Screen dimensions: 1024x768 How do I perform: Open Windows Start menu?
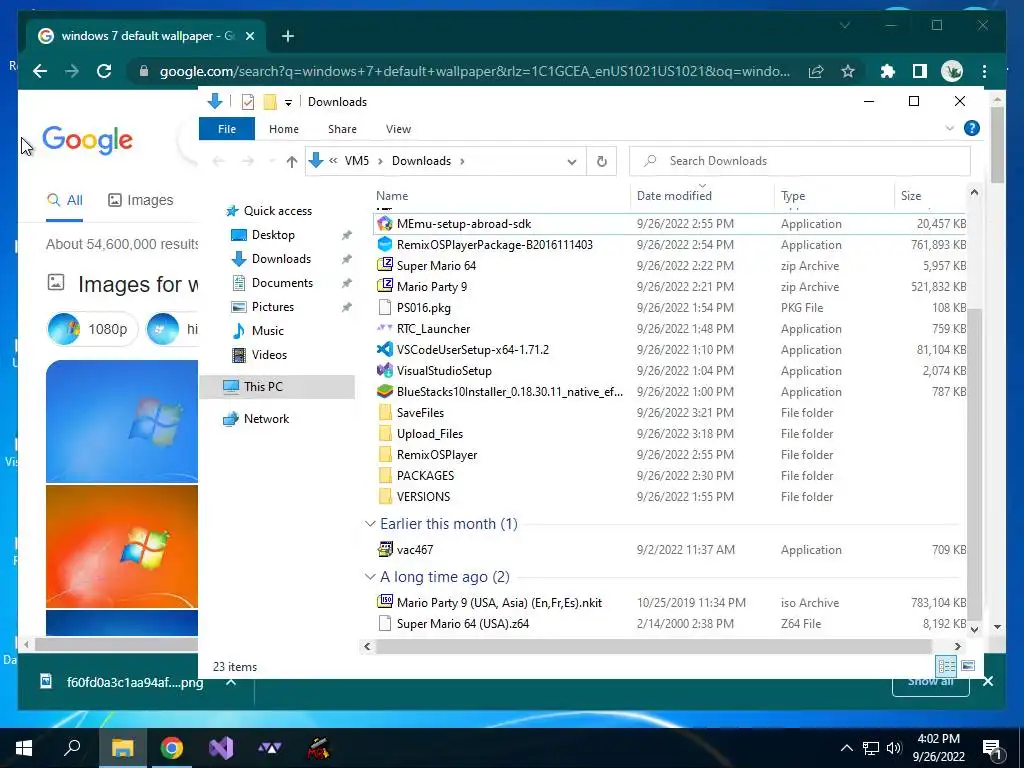[24, 748]
